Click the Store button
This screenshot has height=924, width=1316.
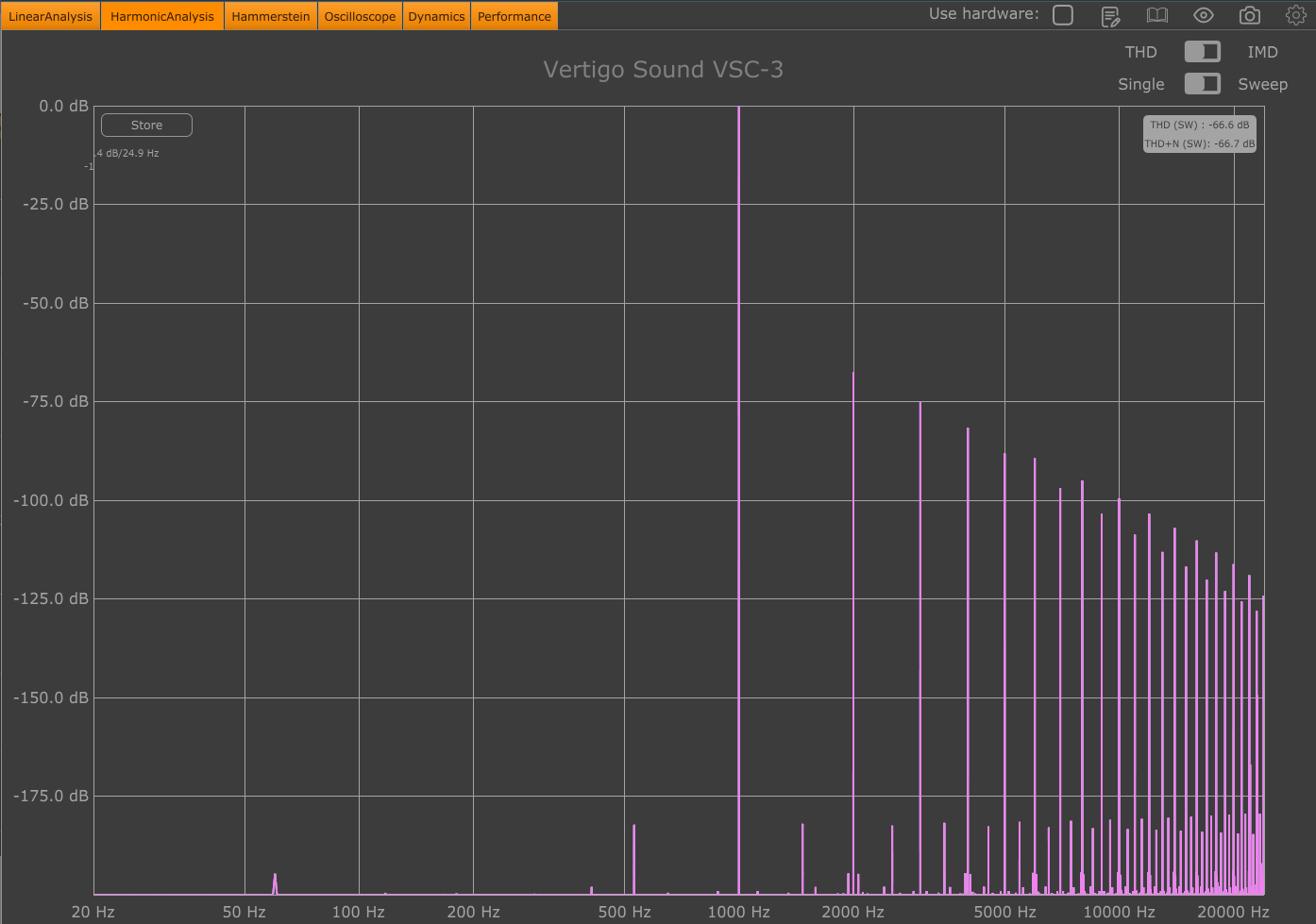146,125
